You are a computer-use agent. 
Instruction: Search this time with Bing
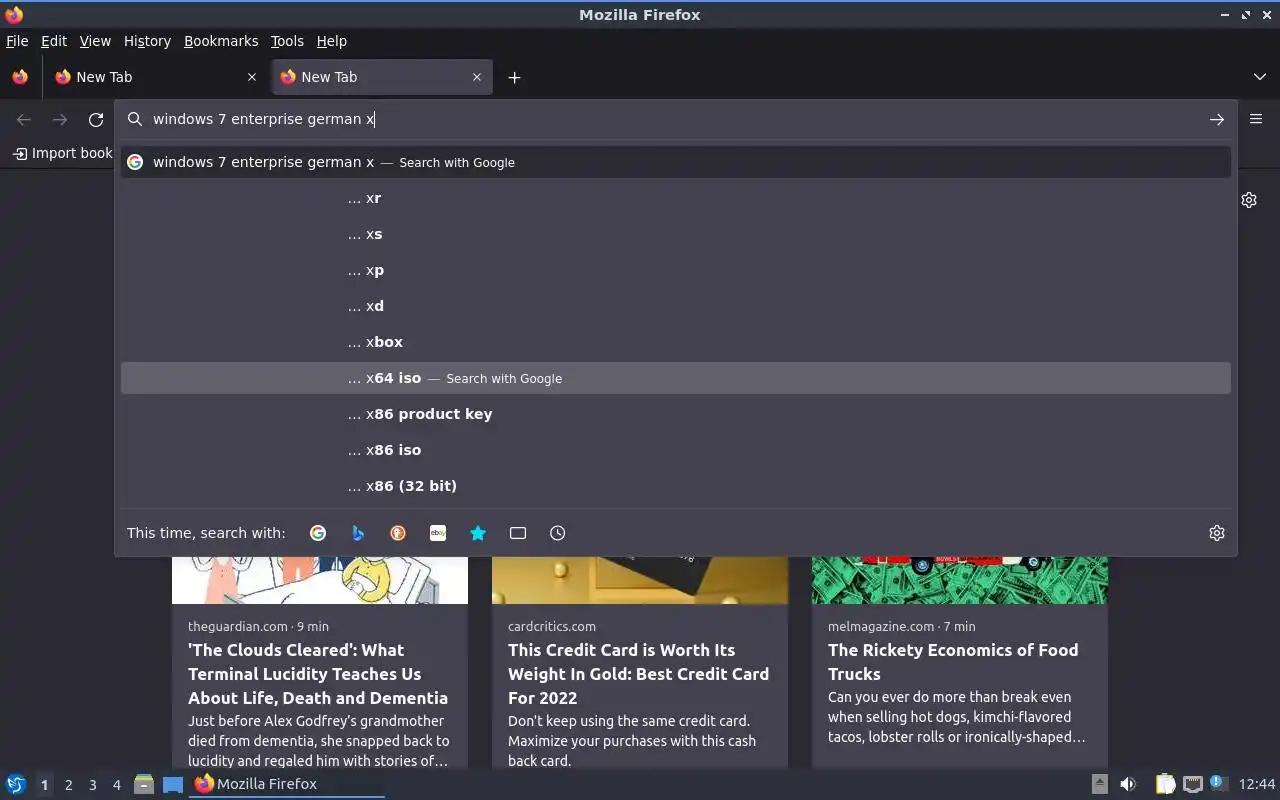(358, 533)
